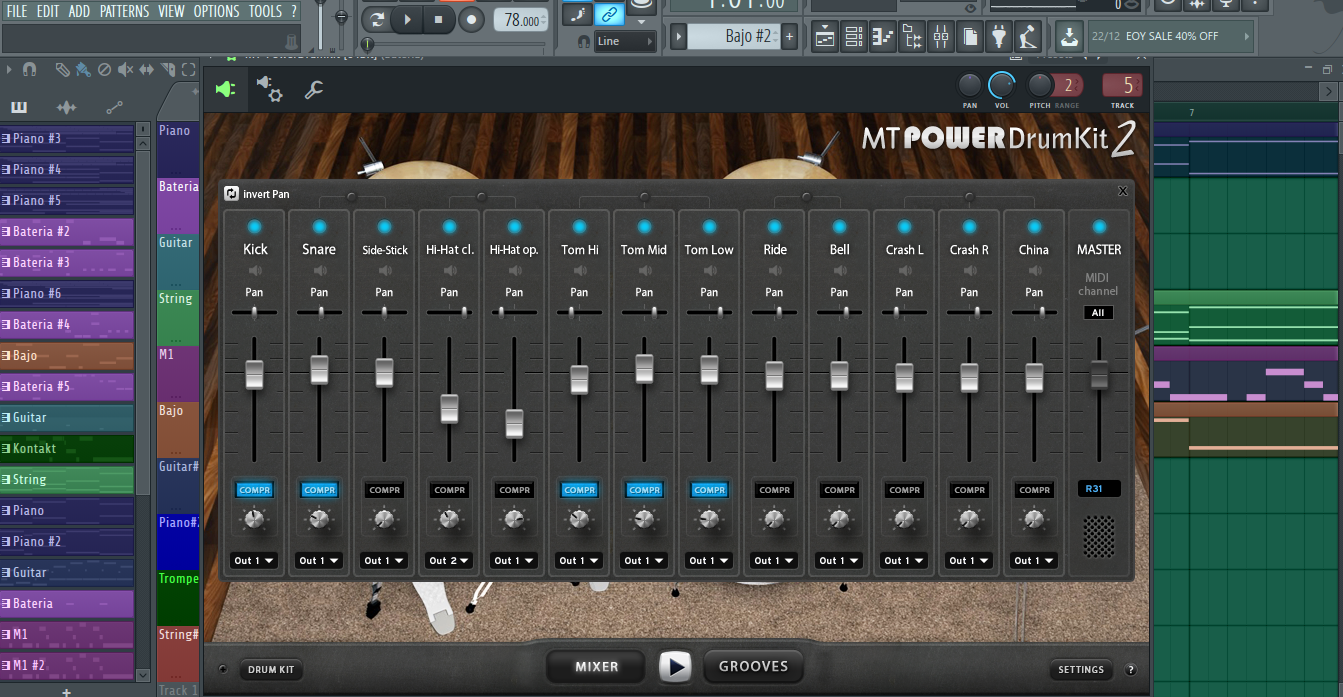Select the delete tool in playlist toolbar
1343x697 pixels.
coord(104,69)
